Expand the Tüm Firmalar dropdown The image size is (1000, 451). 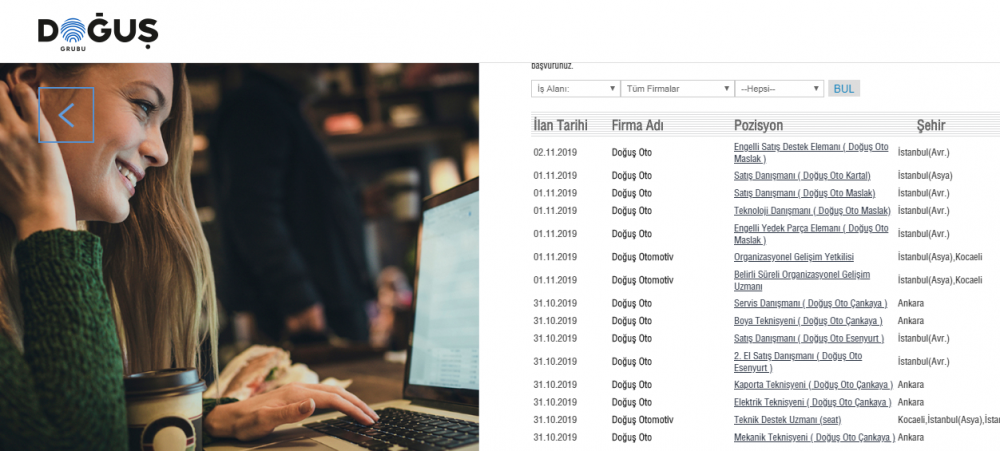(677, 89)
